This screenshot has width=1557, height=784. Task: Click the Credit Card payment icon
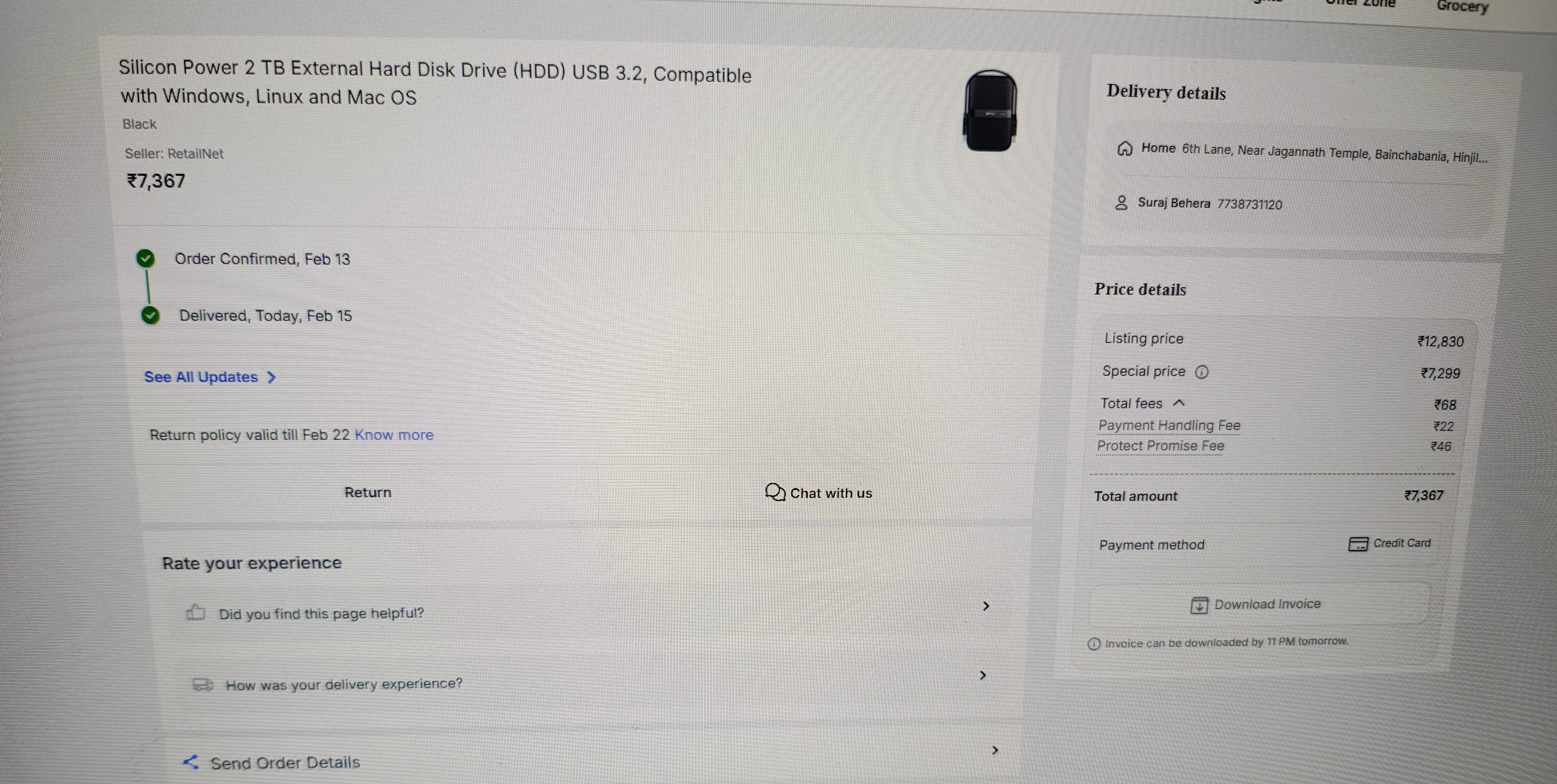pyautogui.click(x=1357, y=544)
